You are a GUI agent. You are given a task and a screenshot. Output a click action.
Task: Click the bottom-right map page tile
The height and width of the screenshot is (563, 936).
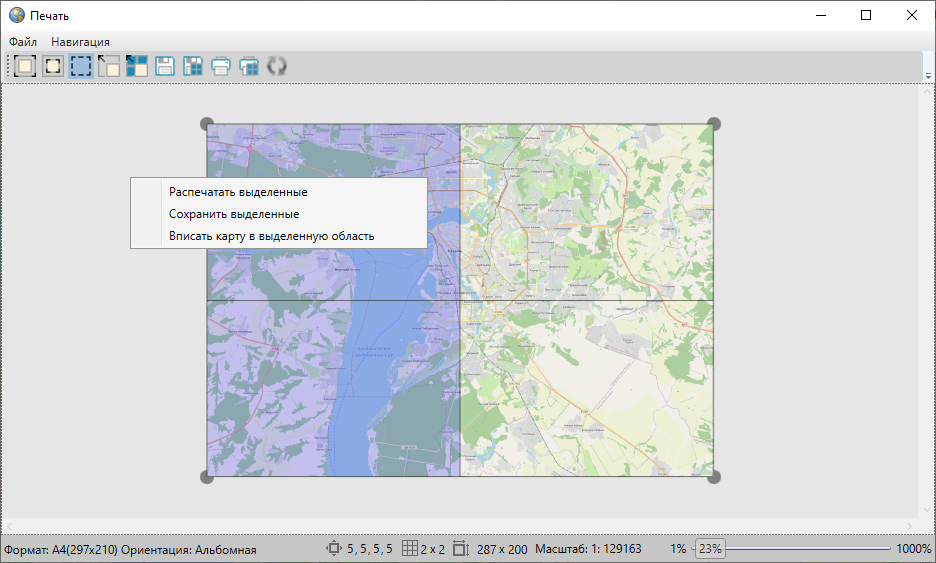click(x=587, y=388)
